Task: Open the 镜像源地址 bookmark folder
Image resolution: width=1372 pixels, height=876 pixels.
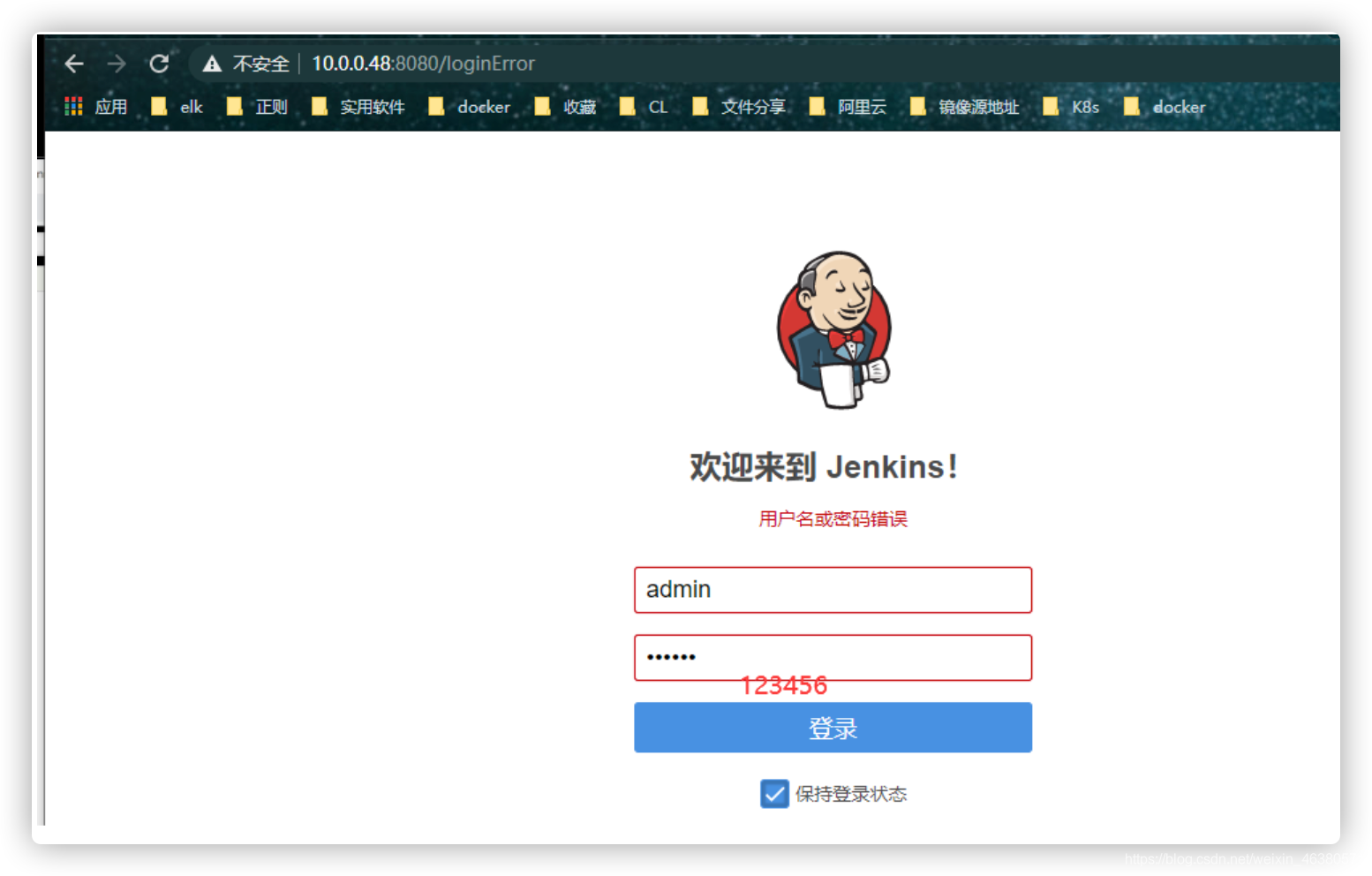Action: pos(964,107)
